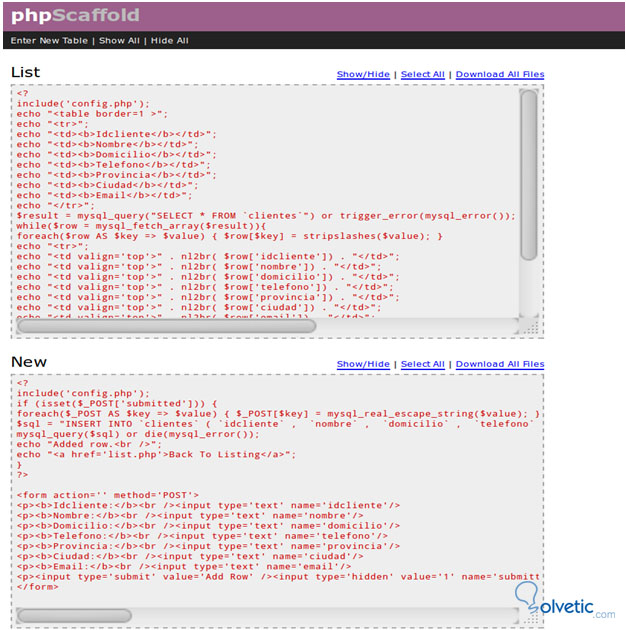Click the Ciudad header echo line in List

pos(107,185)
